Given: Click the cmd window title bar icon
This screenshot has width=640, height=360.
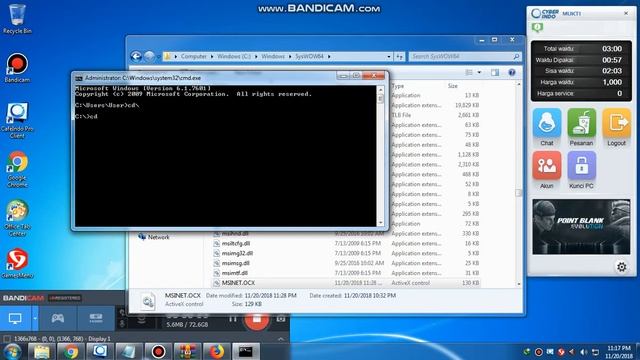Looking at the screenshot, I should pyautogui.click(x=79, y=78).
